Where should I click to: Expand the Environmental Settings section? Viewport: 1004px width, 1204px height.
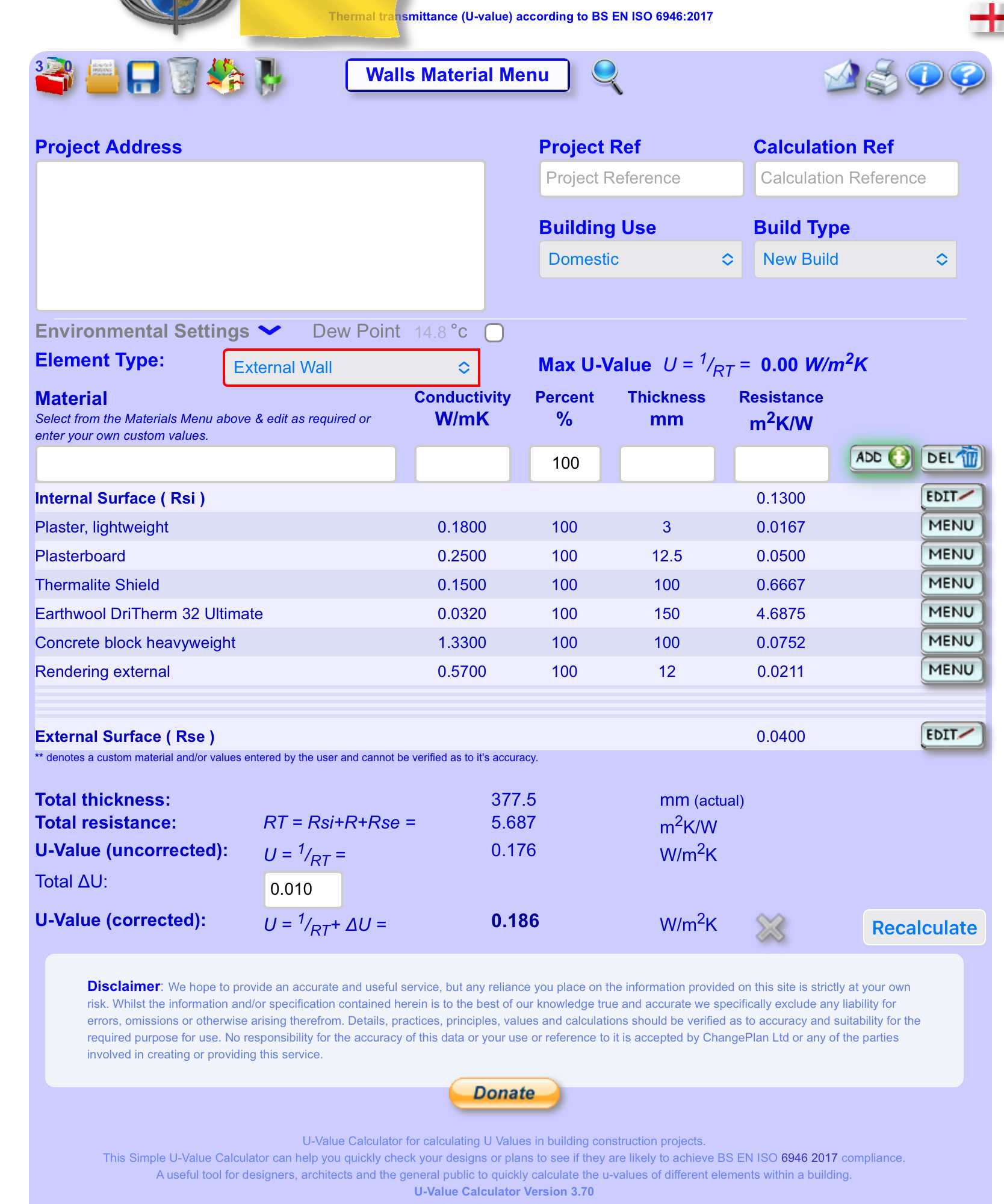tap(270, 331)
